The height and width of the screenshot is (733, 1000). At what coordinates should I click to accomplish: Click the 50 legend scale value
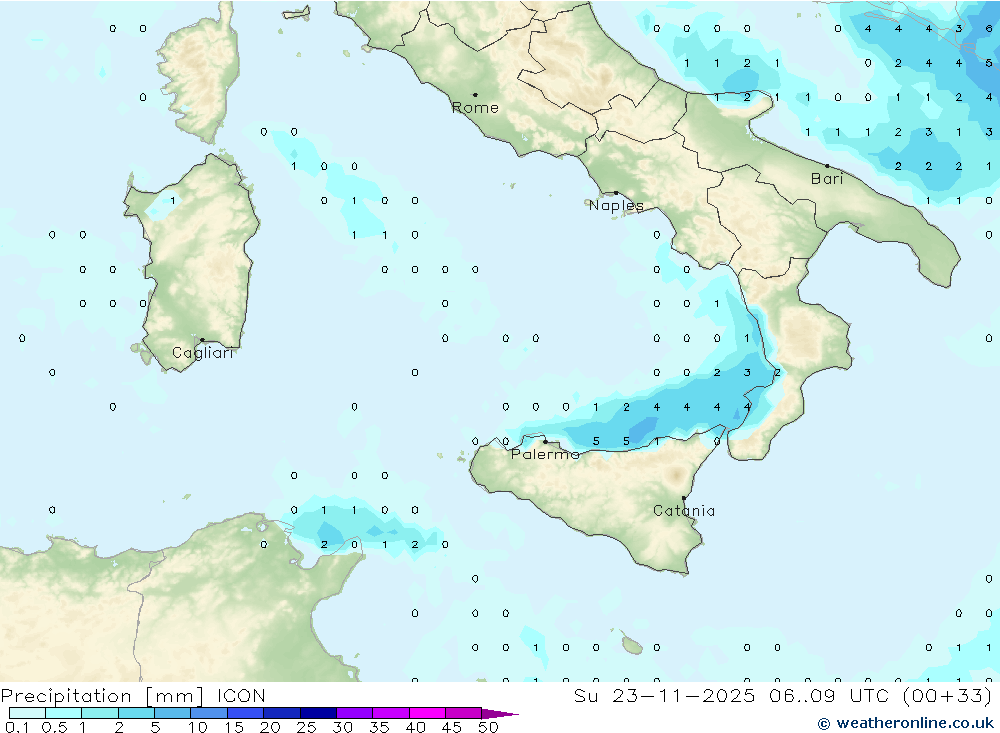pos(489,727)
